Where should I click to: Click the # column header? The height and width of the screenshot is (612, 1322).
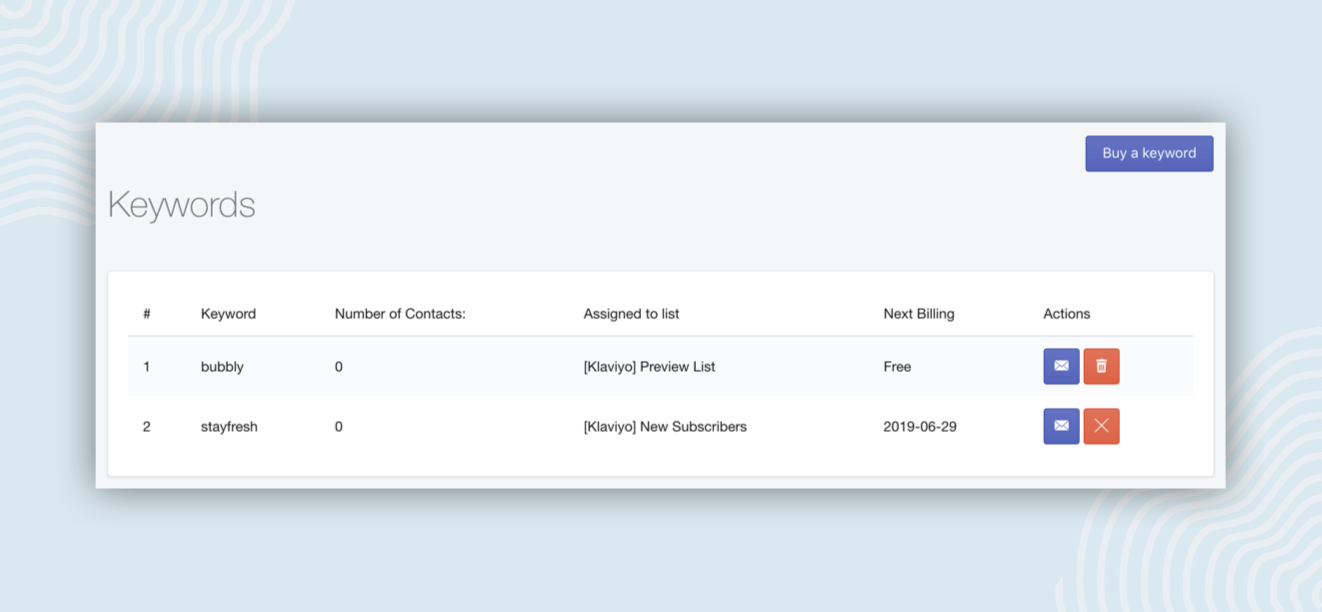[146, 314]
